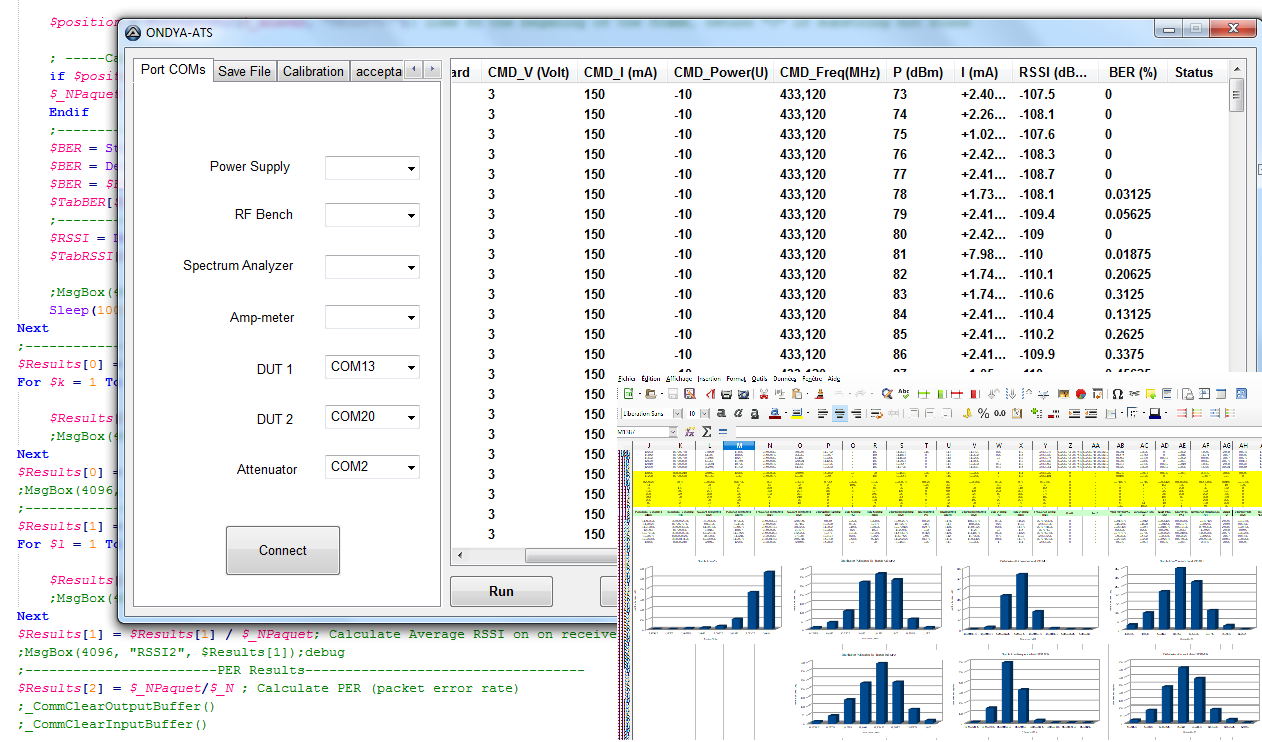Select BER cell showing 0.03125
This screenshot has height=742, width=1262.
coord(1127,194)
